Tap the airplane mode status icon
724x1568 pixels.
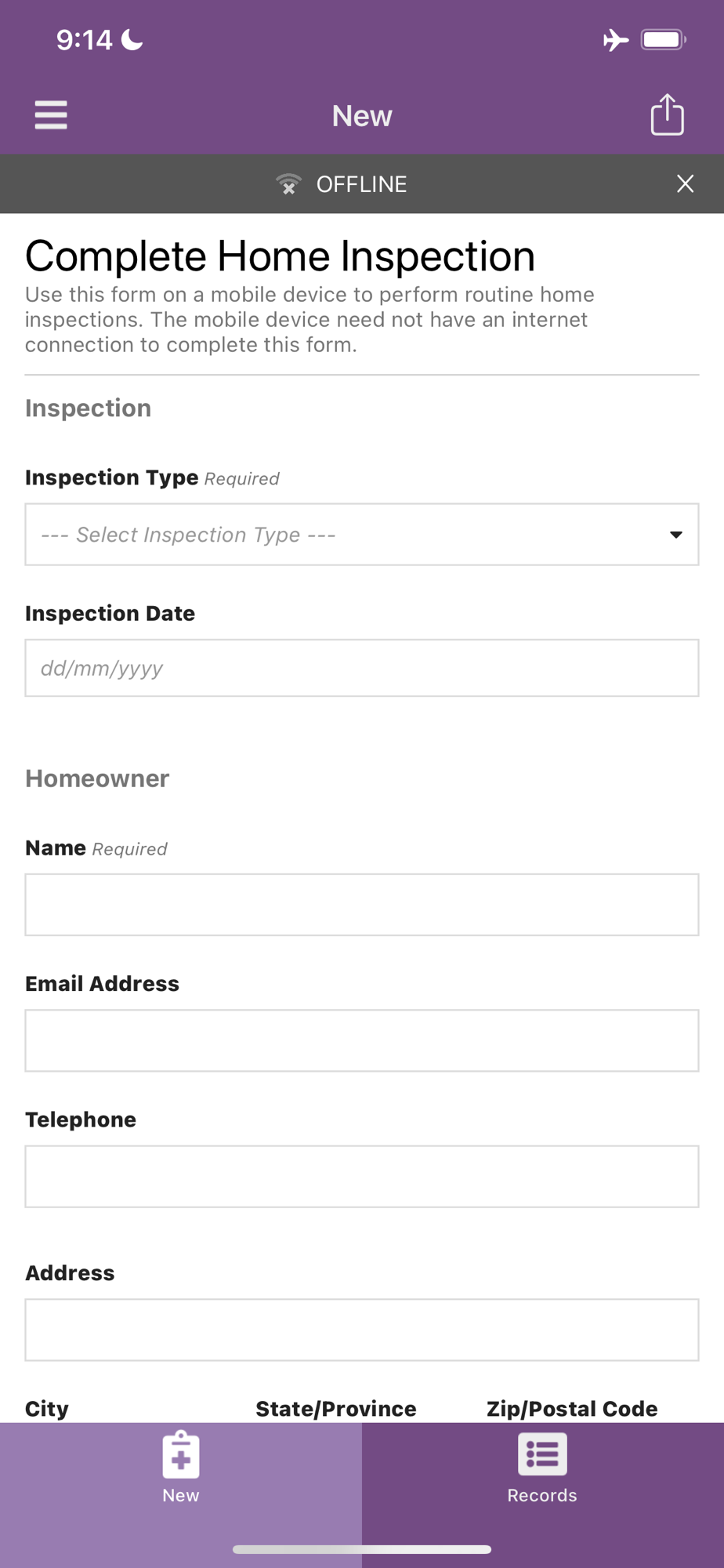click(x=616, y=40)
